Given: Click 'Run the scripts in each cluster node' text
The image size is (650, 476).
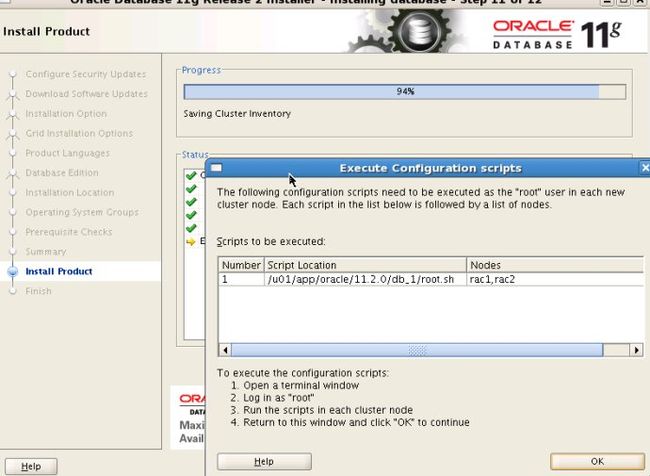Looking at the screenshot, I should coord(328,410).
